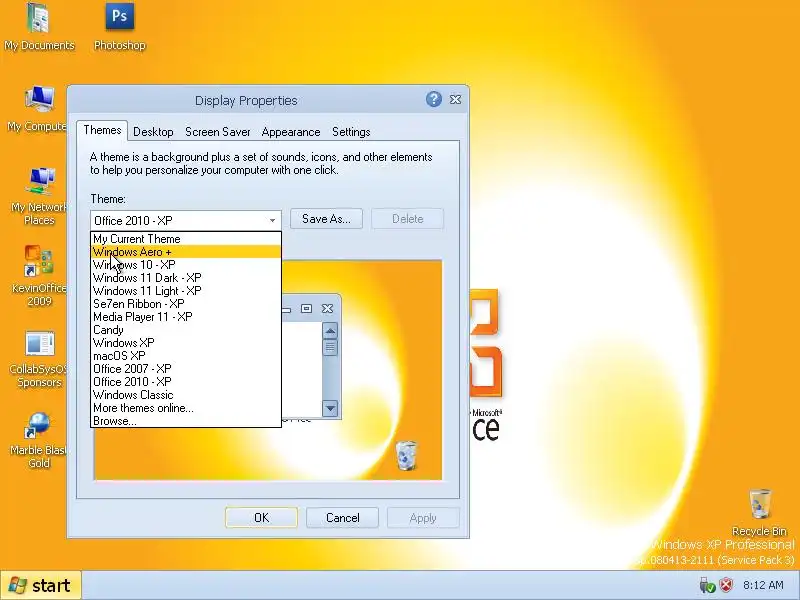This screenshot has width=800, height=600.
Task: Choose the Candy theme
Action: point(186,330)
